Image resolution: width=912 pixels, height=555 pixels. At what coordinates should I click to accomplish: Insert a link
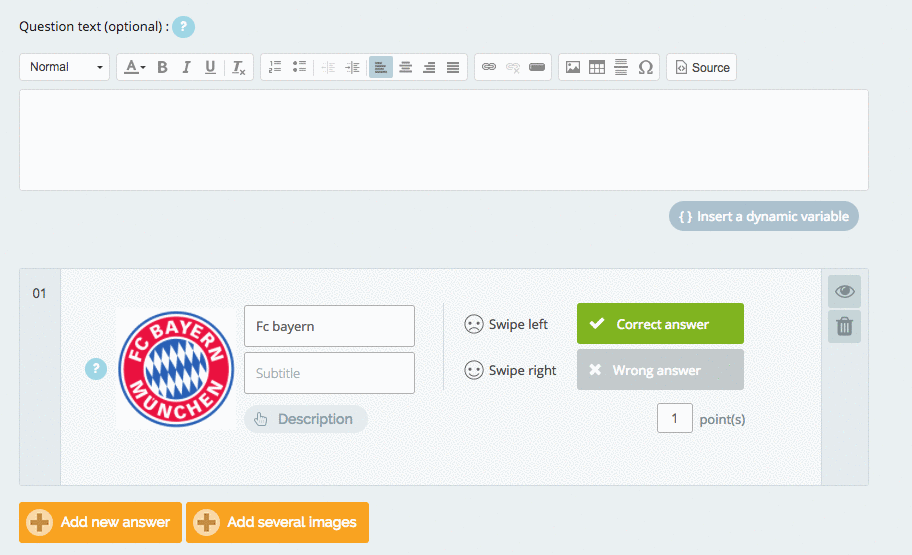point(489,67)
